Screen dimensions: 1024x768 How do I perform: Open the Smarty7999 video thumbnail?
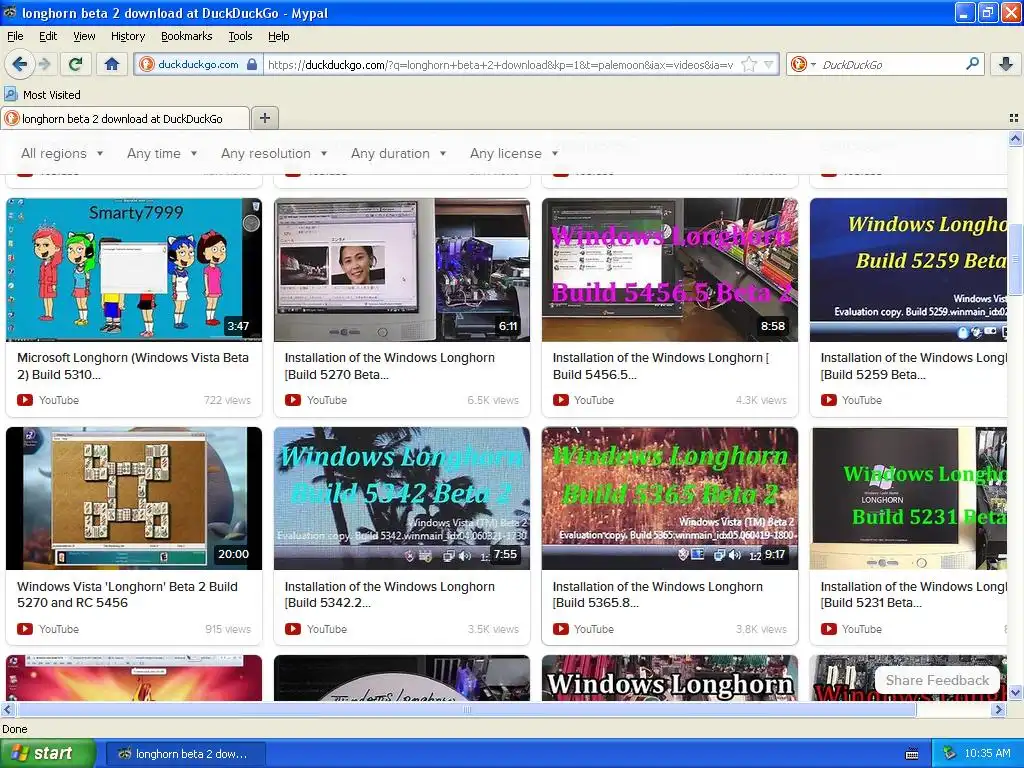coord(134,270)
